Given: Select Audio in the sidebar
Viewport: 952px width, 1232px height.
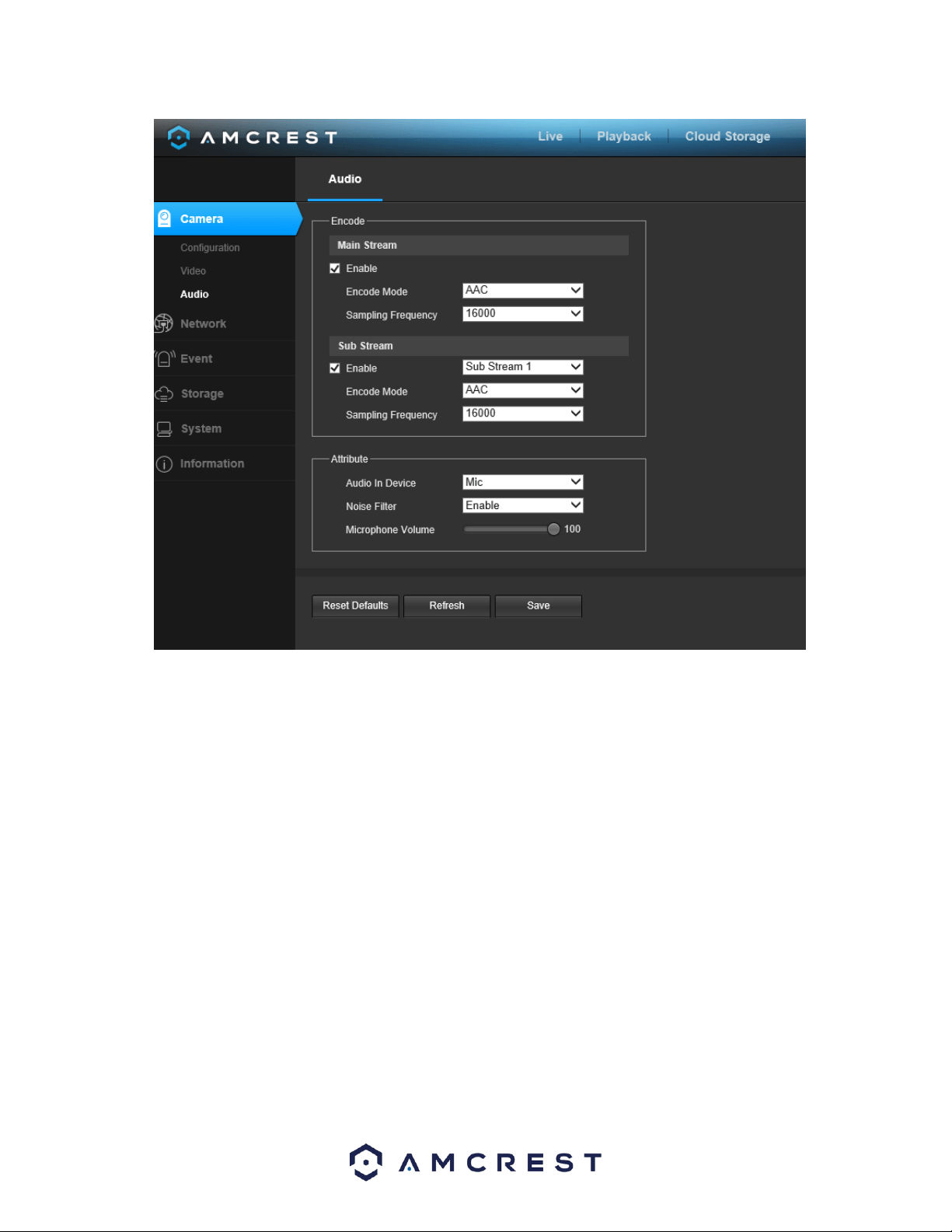Looking at the screenshot, I should tap(194, 295).
